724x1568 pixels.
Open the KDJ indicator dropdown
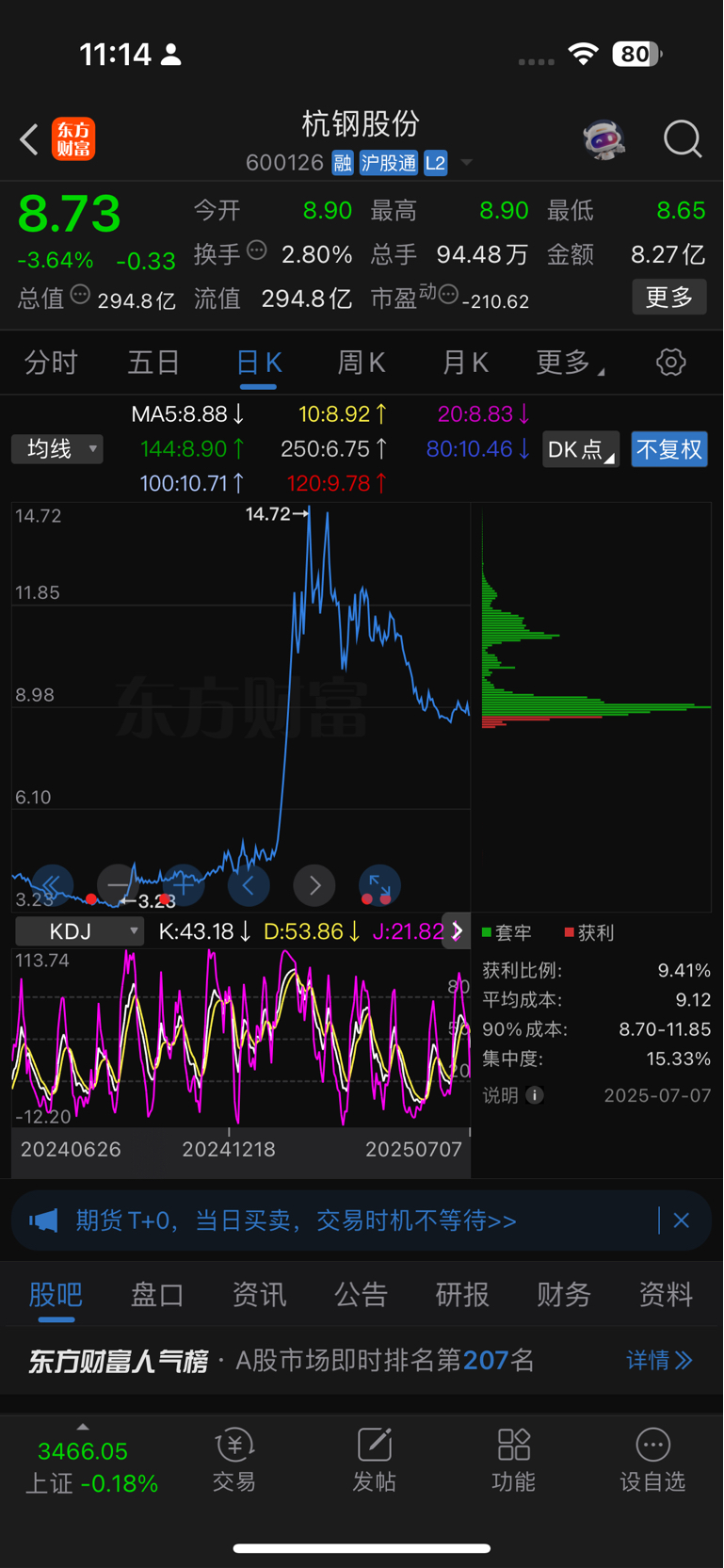point(80,931)
